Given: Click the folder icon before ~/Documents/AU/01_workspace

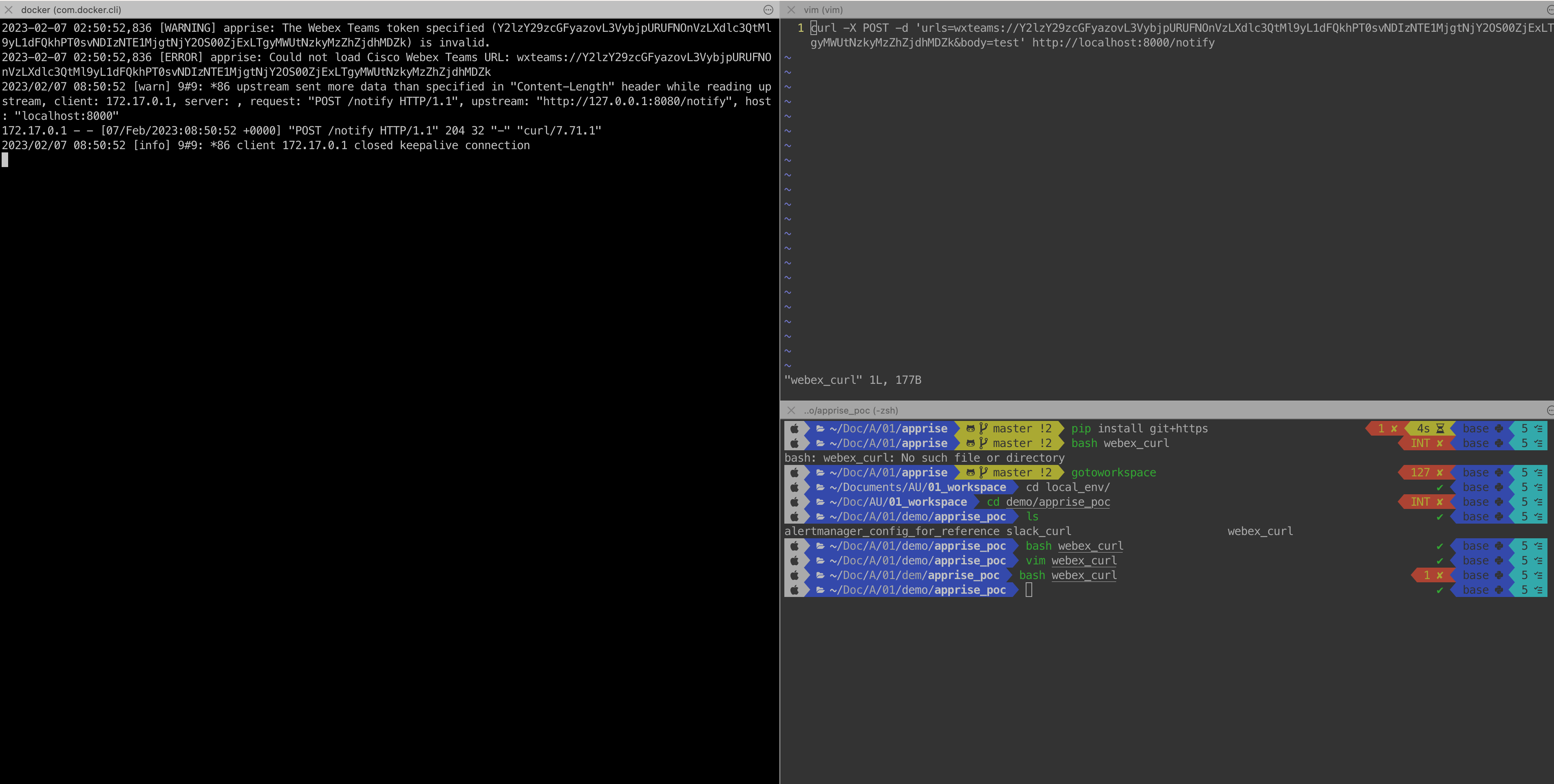Looking at the screenshot, I should click(820, 487).
